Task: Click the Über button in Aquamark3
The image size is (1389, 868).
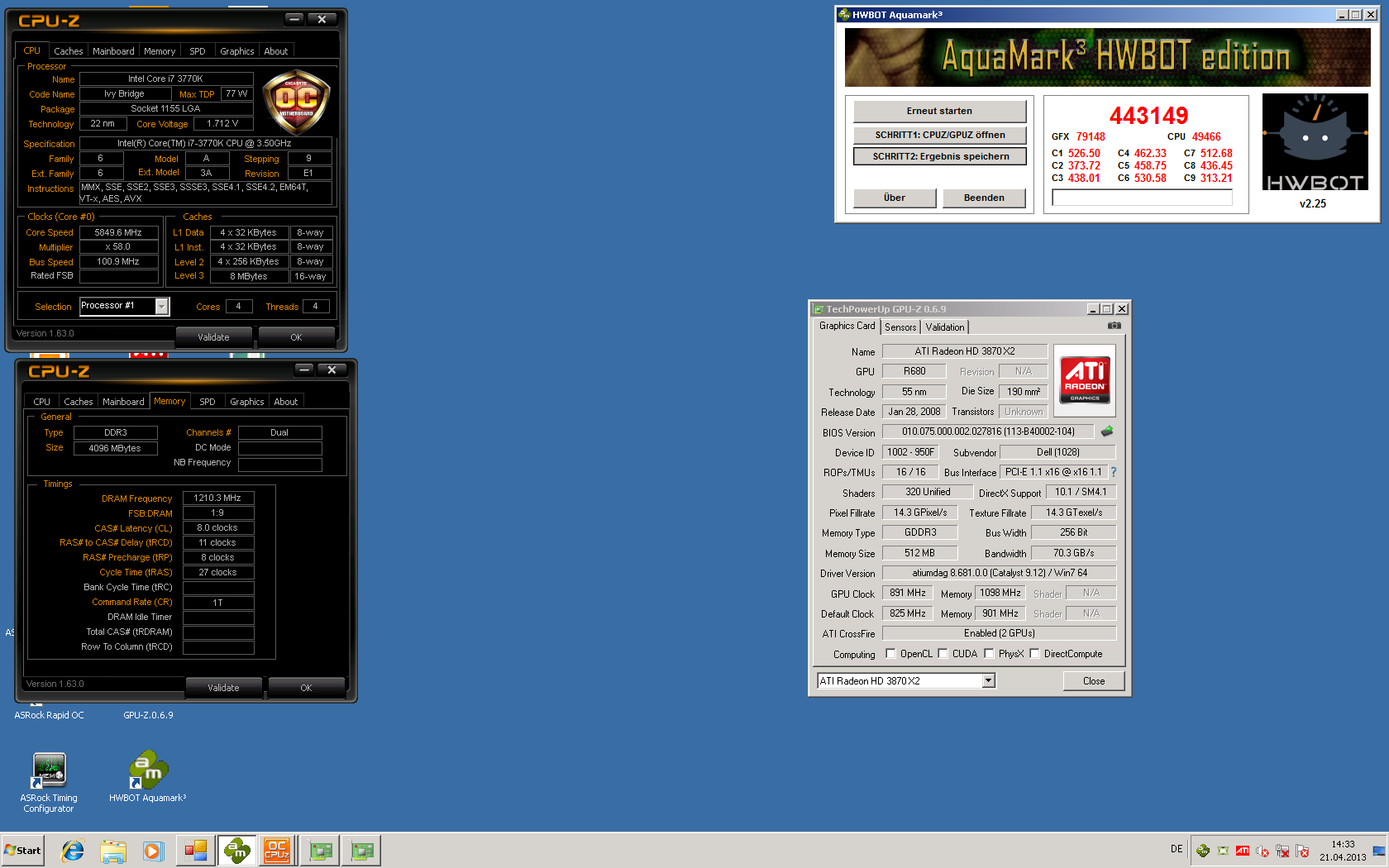Action: pyautogui.click(x=895, y=198)
